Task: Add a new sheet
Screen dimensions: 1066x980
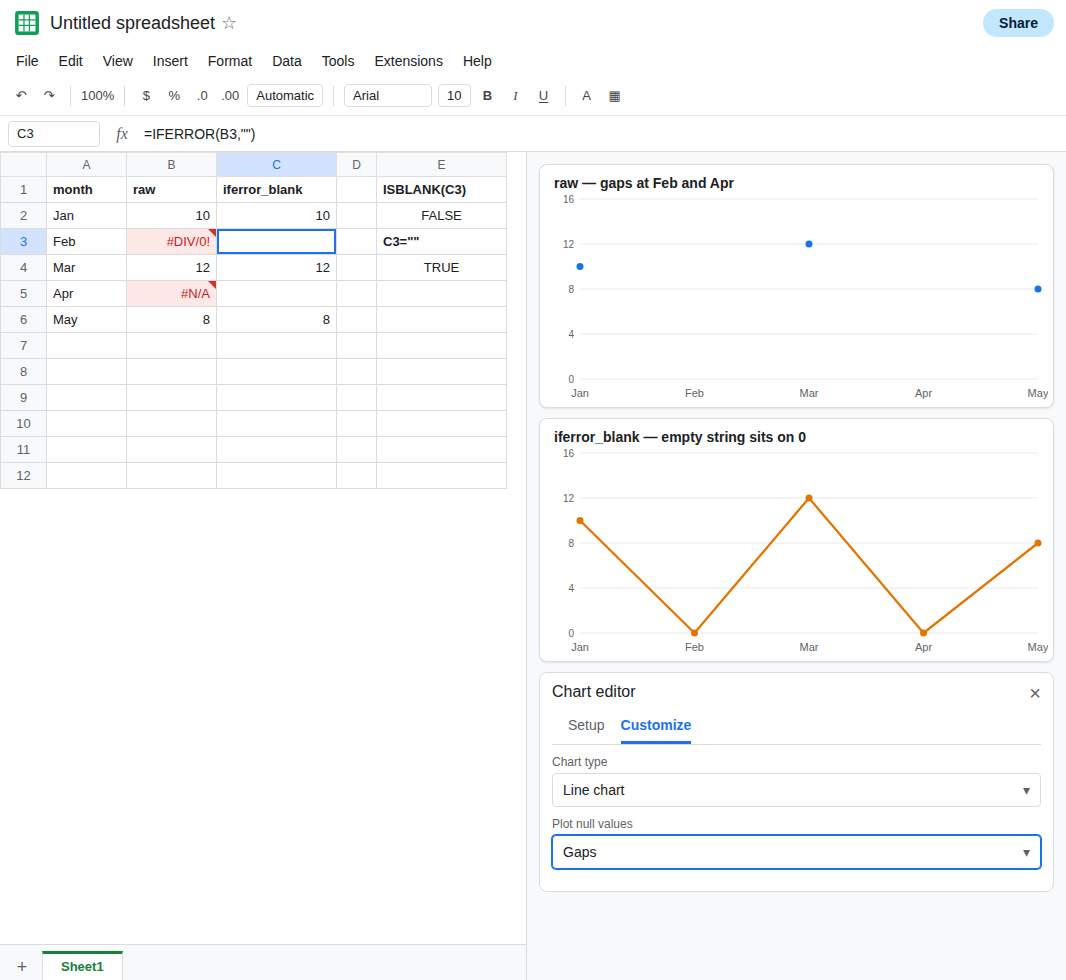Action: point(22,966)
